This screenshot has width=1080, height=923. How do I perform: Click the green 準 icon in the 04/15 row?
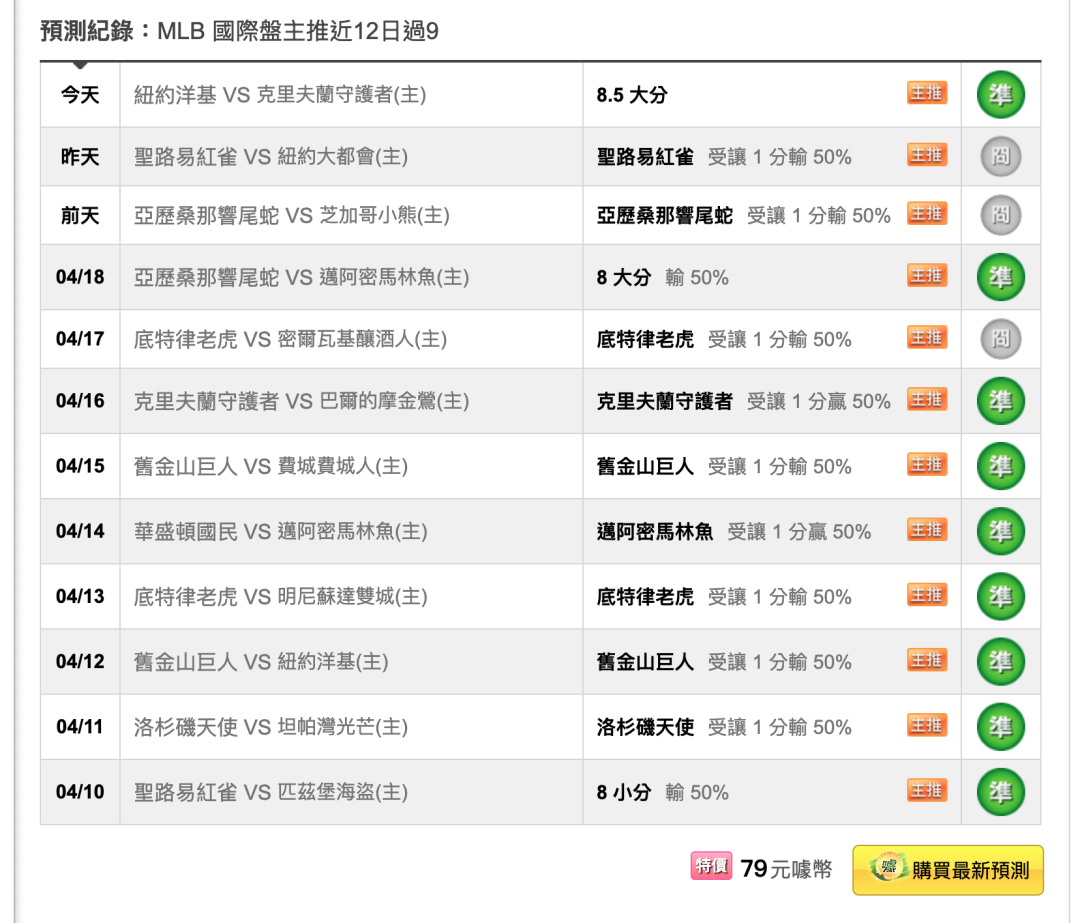(x=1001, y=466)
